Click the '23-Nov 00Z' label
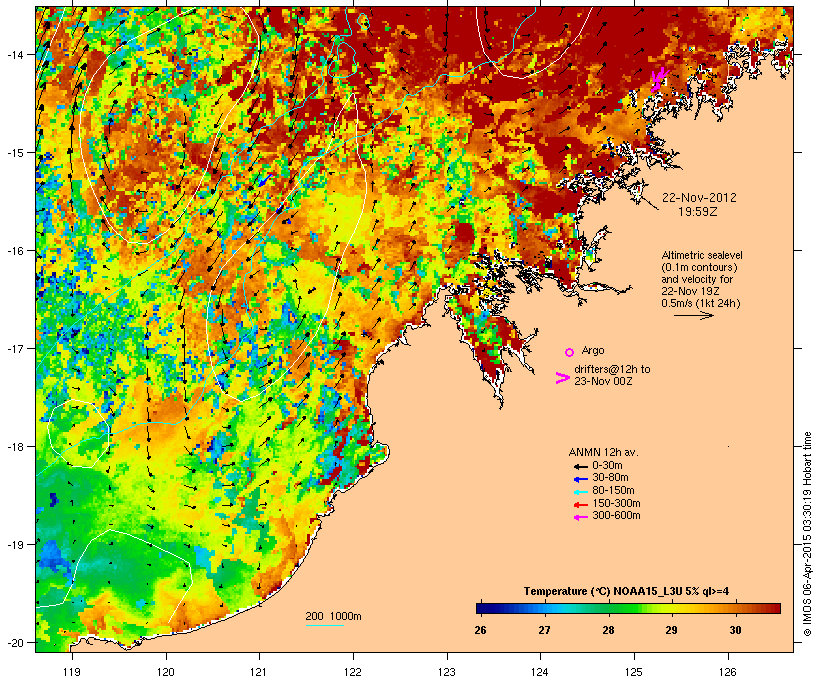 603,381
